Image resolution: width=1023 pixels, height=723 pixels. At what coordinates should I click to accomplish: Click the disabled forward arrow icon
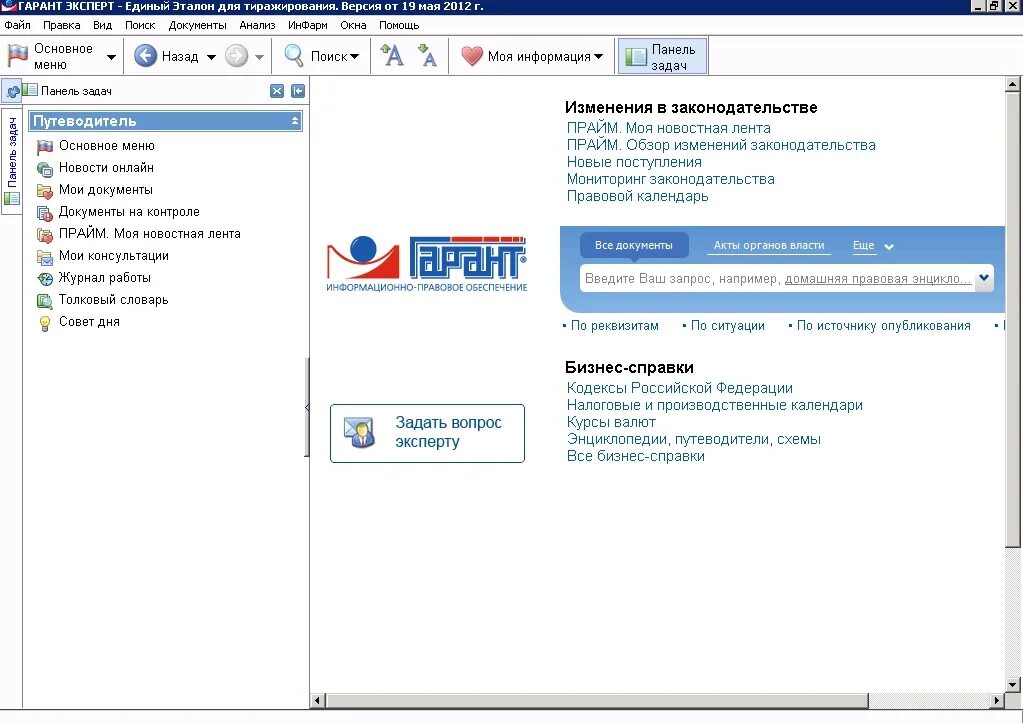pos(236,56)
